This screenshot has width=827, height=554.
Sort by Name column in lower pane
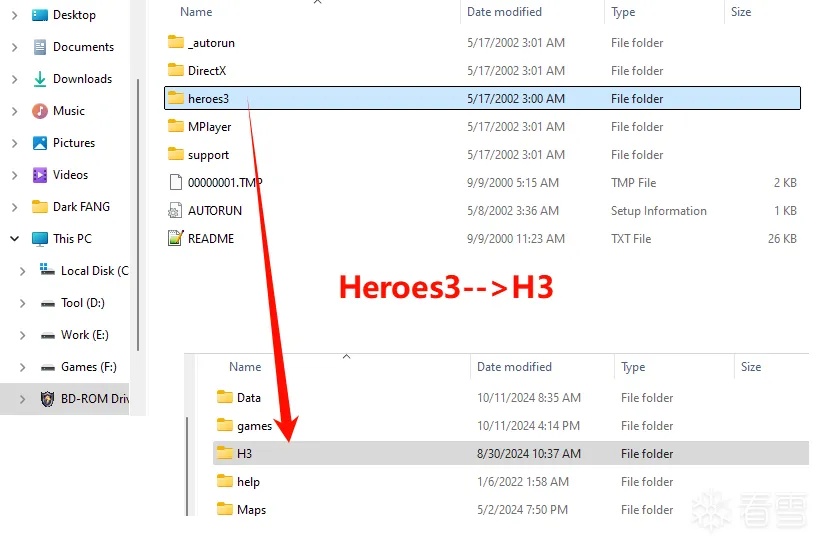pyautogui.click(x=245, y=367)
